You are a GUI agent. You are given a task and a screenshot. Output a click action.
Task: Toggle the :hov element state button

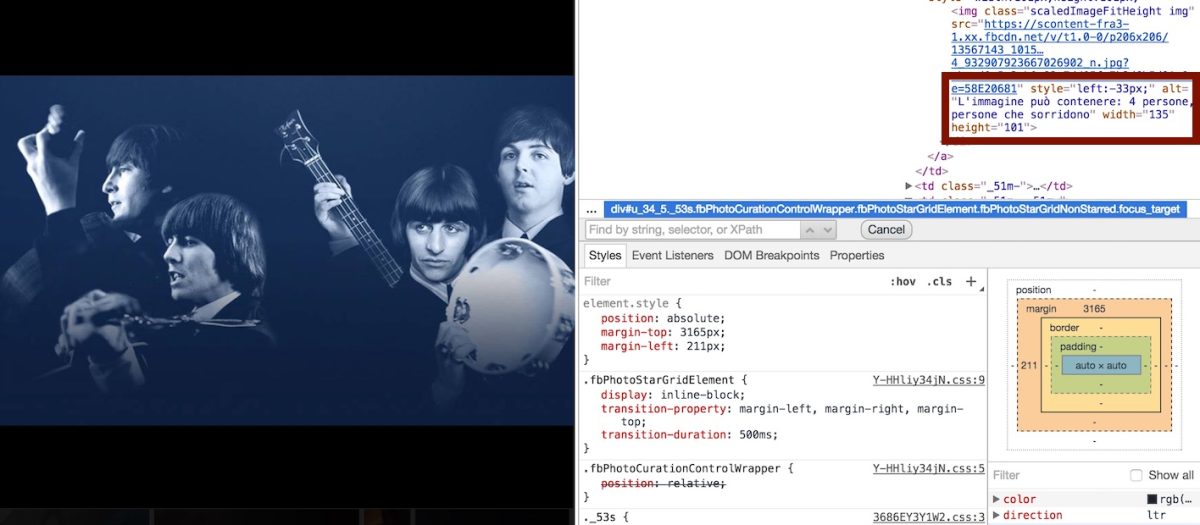(x=902, y=282)
